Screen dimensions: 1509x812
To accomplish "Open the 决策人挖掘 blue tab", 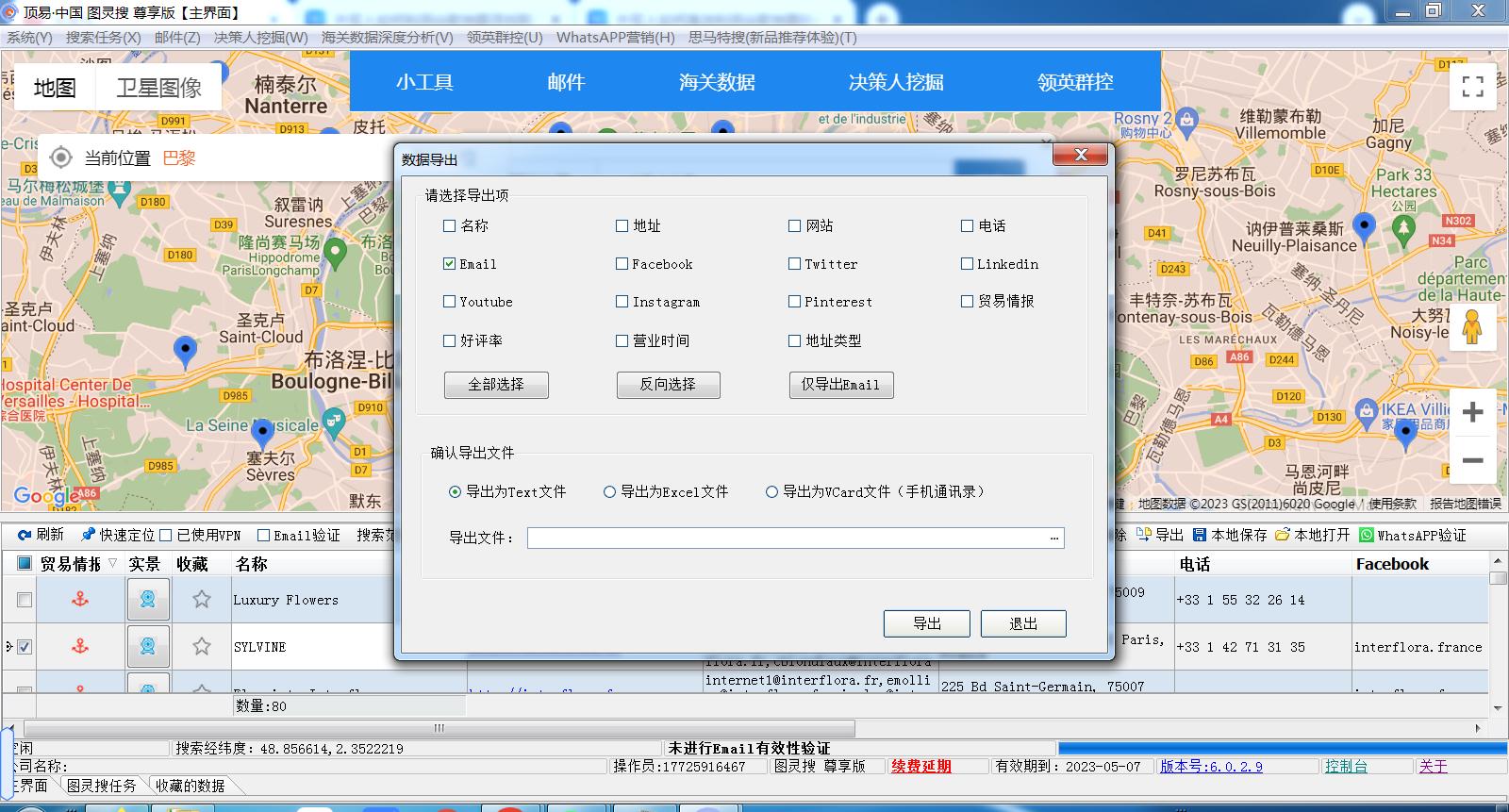I will tap(896, 82).
